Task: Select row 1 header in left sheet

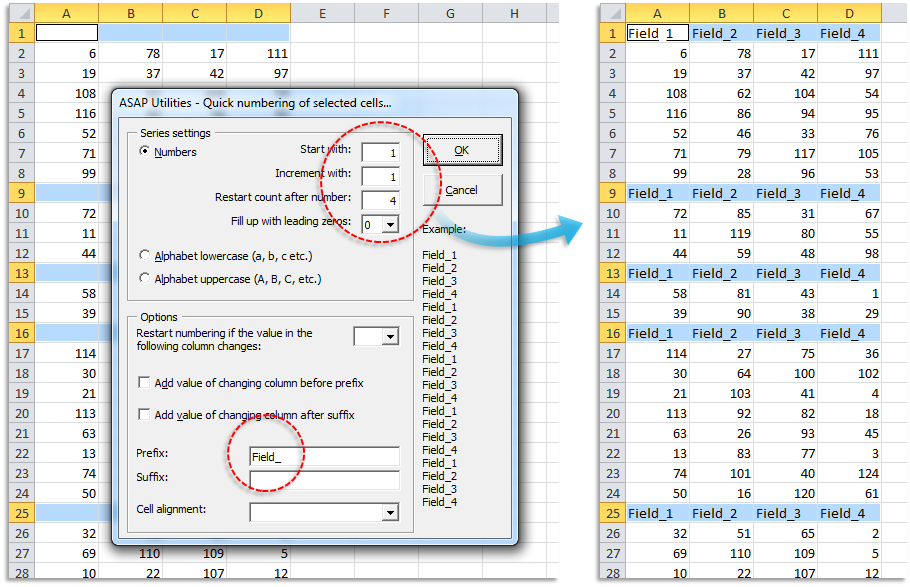Action: point(21,33)
